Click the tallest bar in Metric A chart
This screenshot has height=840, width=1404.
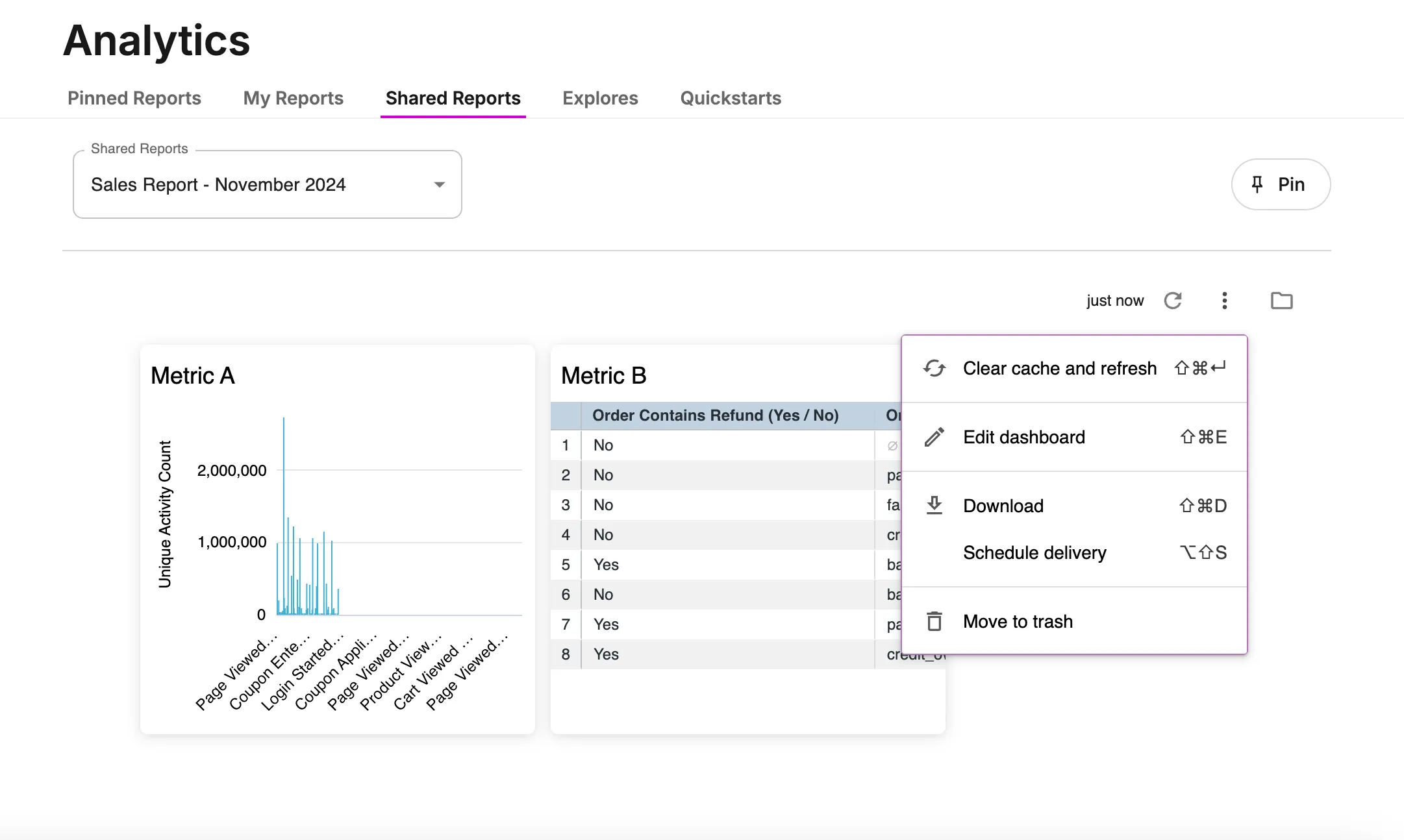tap(284, 516)
